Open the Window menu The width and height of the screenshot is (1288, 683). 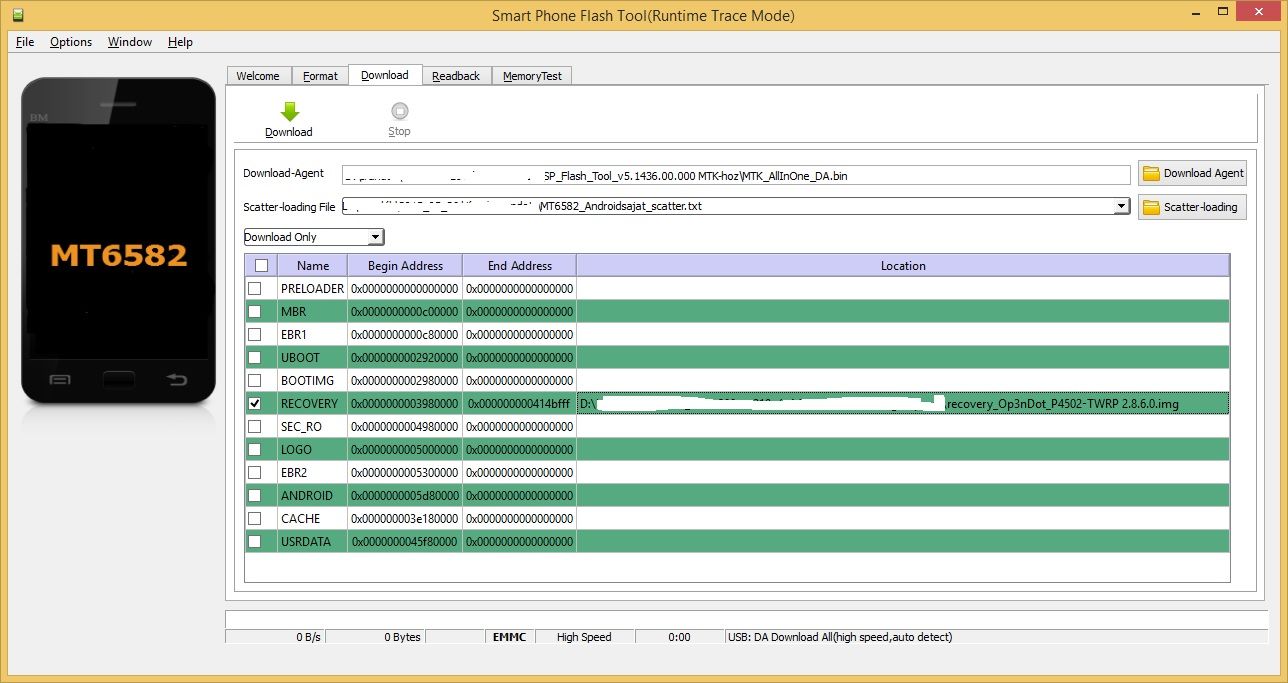[130, 42]
